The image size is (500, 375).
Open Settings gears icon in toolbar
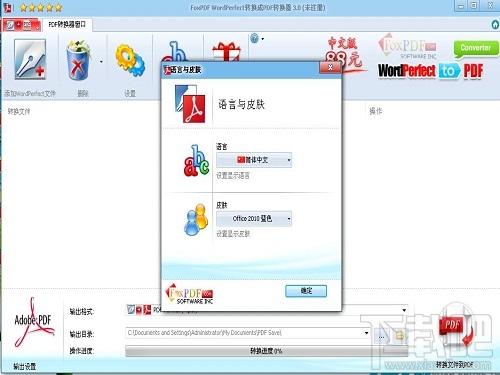tap(130, 61)
